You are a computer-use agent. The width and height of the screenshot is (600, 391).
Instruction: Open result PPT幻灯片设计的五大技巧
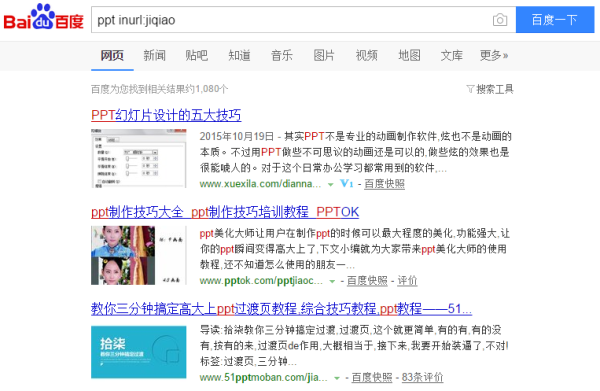tap(166, 115)
